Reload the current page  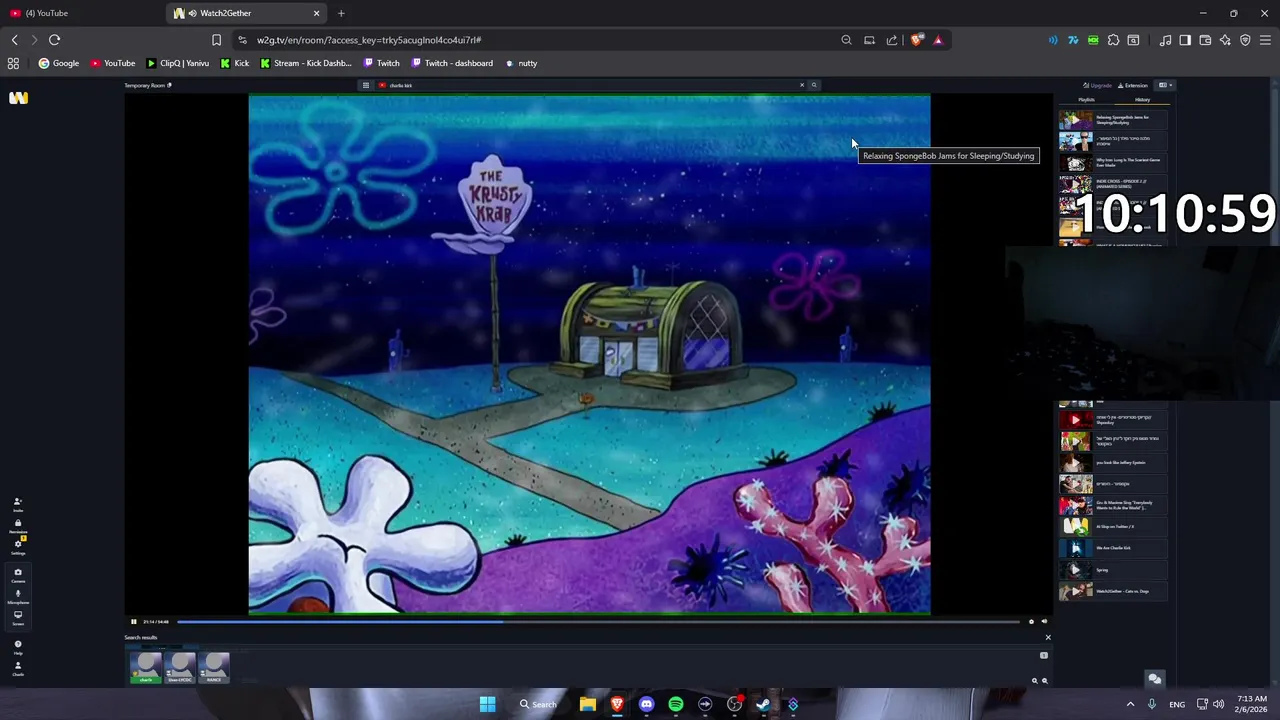point(54,40)
